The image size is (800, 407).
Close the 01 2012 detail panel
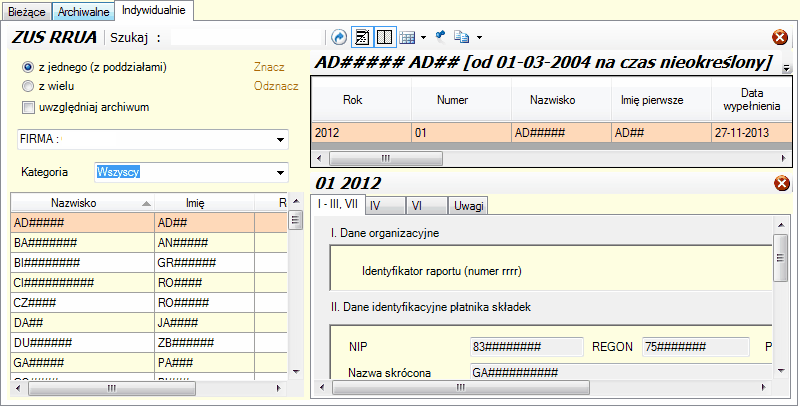tap(782, 183)
